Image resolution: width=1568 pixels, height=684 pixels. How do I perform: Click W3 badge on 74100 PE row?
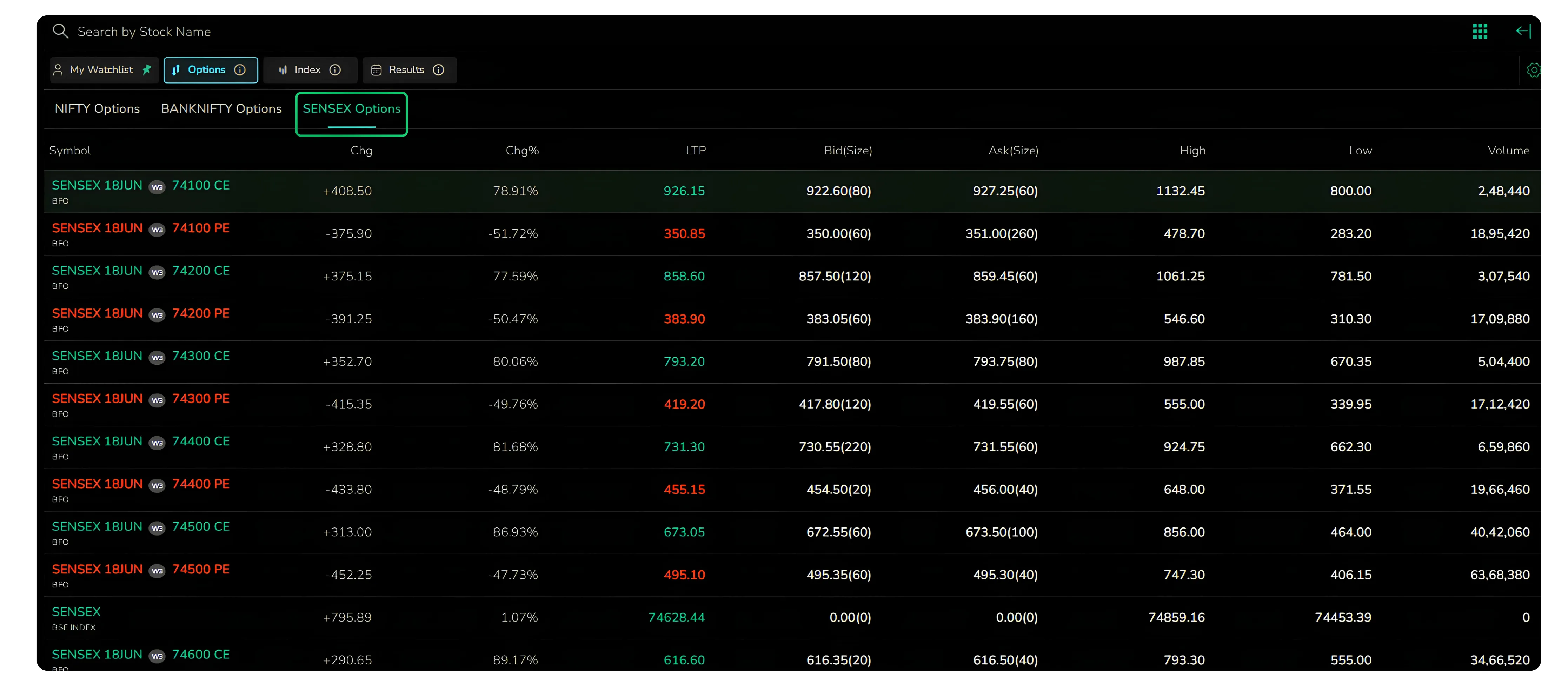(x=157, y=230)
